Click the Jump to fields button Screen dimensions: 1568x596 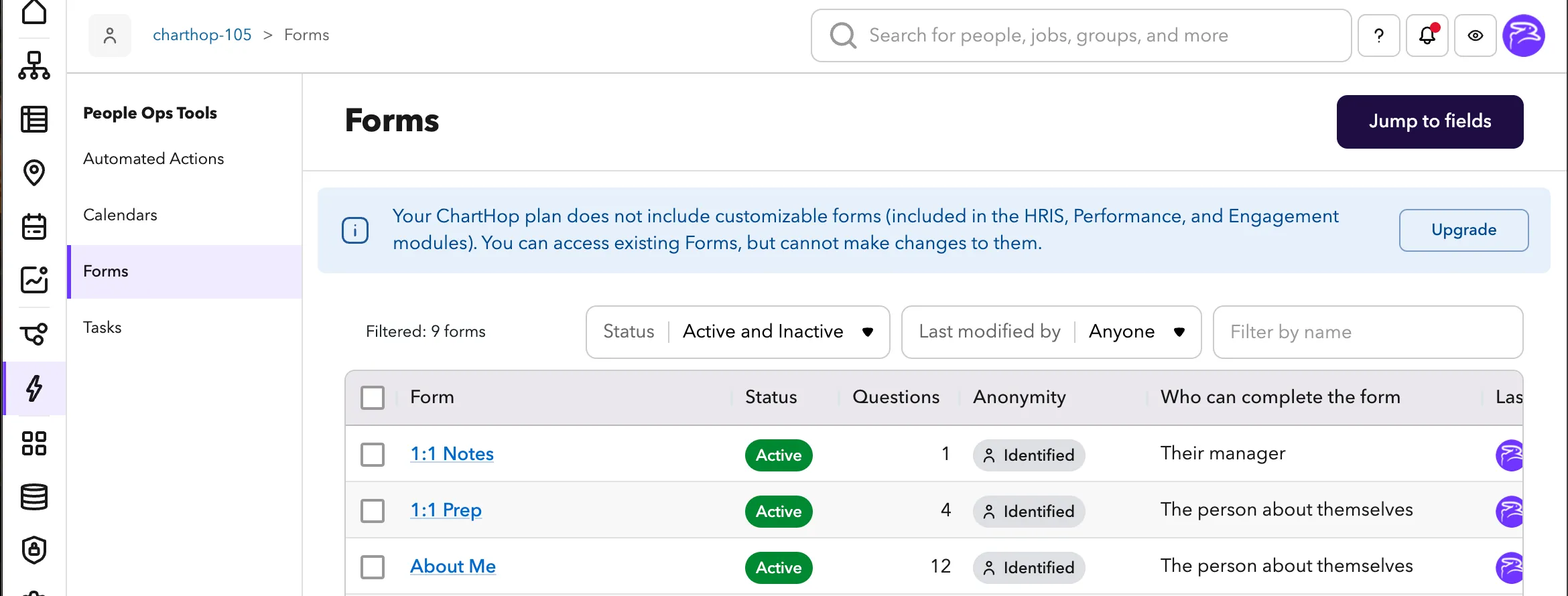[1430, 122]
